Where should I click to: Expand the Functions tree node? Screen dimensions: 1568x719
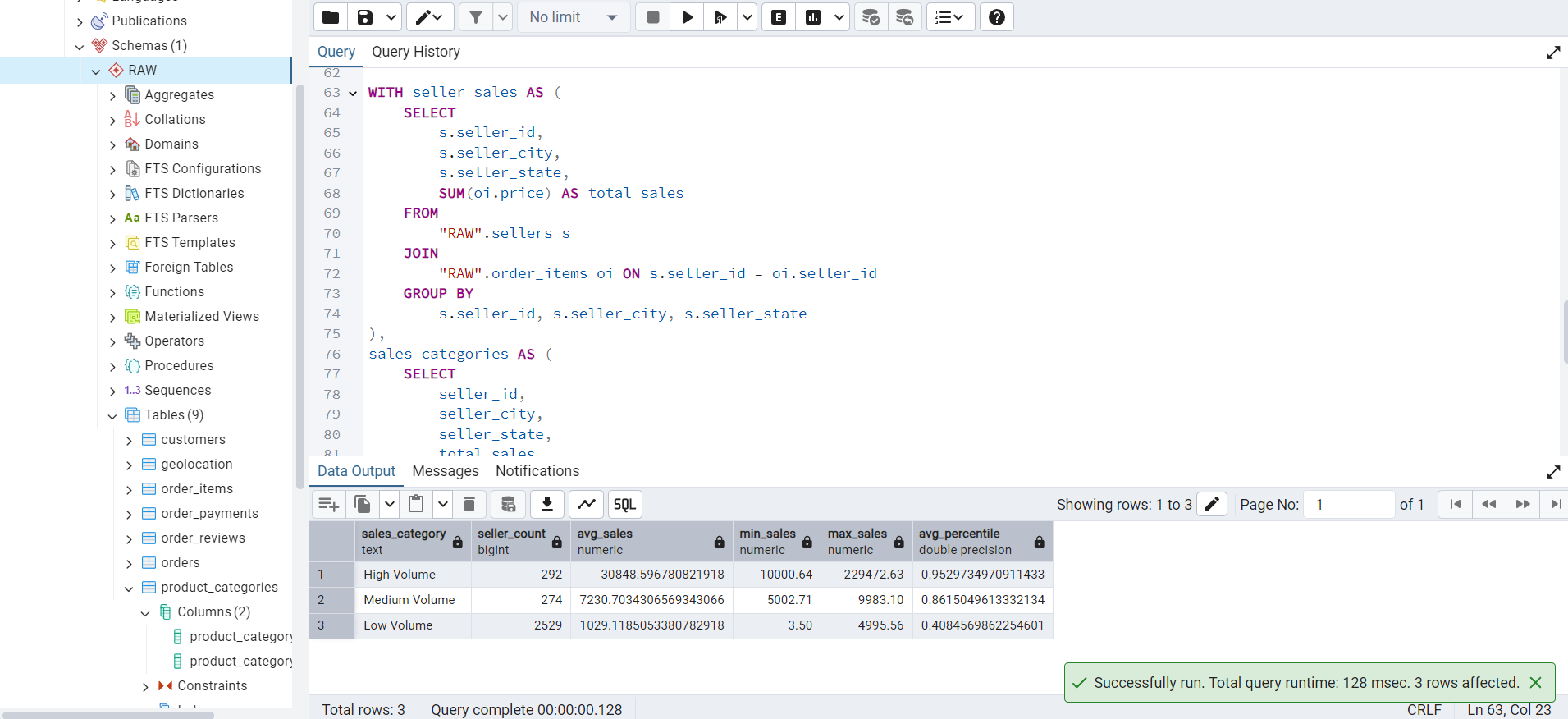(112, 292)
